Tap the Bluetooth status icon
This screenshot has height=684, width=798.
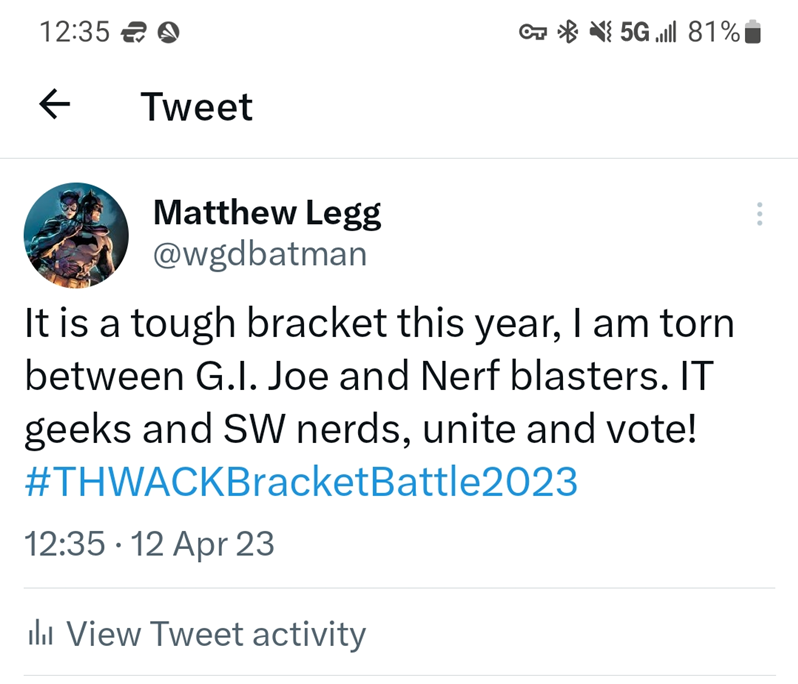pyautogui.click(x=568, y=33)
